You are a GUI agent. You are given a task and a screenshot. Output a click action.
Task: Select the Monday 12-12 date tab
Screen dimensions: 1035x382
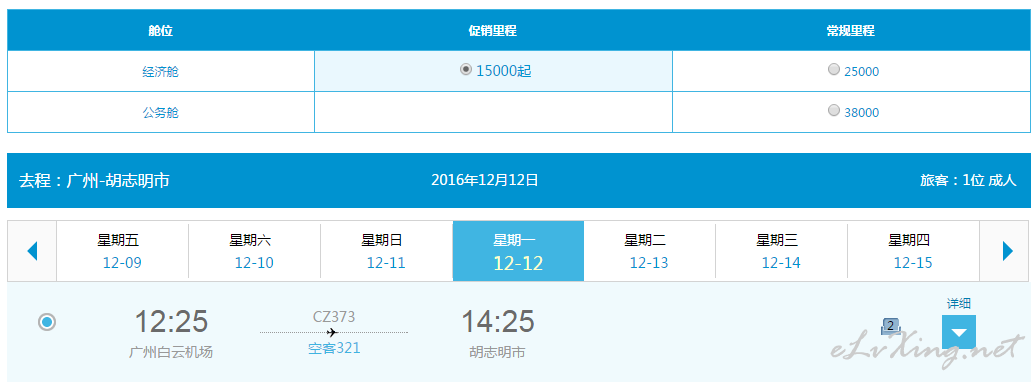(518, 251)
